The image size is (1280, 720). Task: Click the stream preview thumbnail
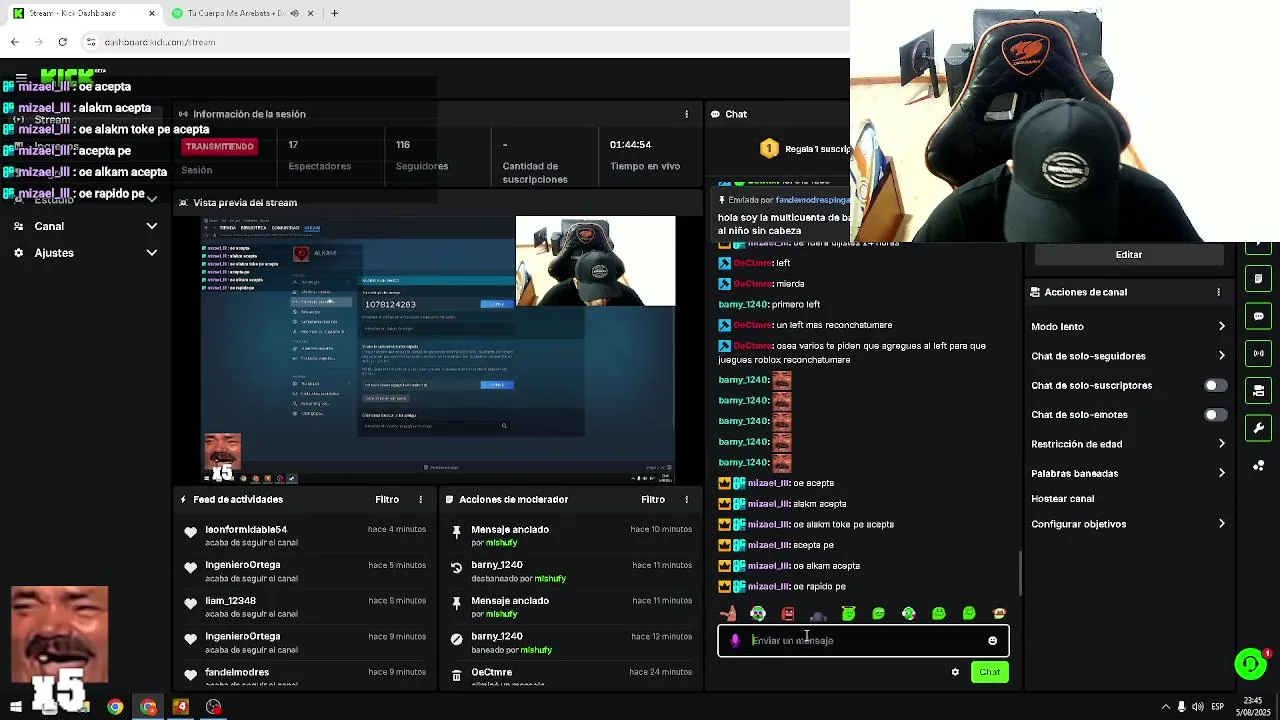(438, 350)
